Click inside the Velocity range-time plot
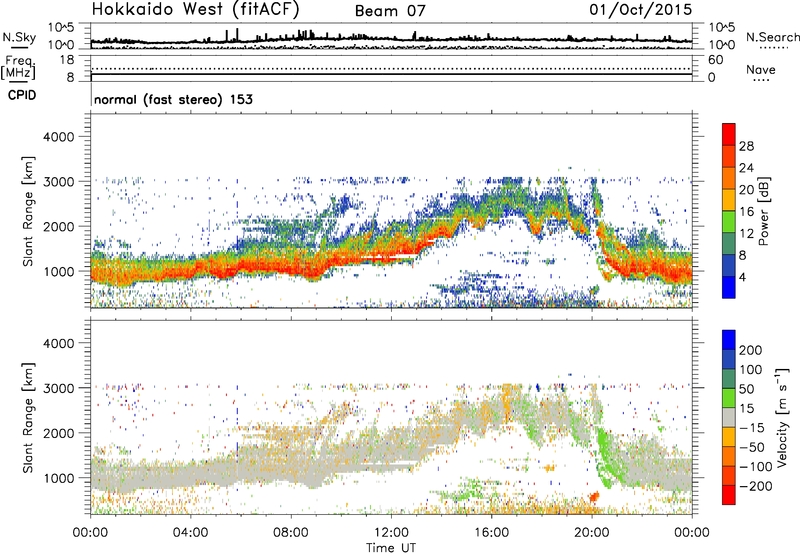This screenshot has height=554, width=800. point(391,417)
